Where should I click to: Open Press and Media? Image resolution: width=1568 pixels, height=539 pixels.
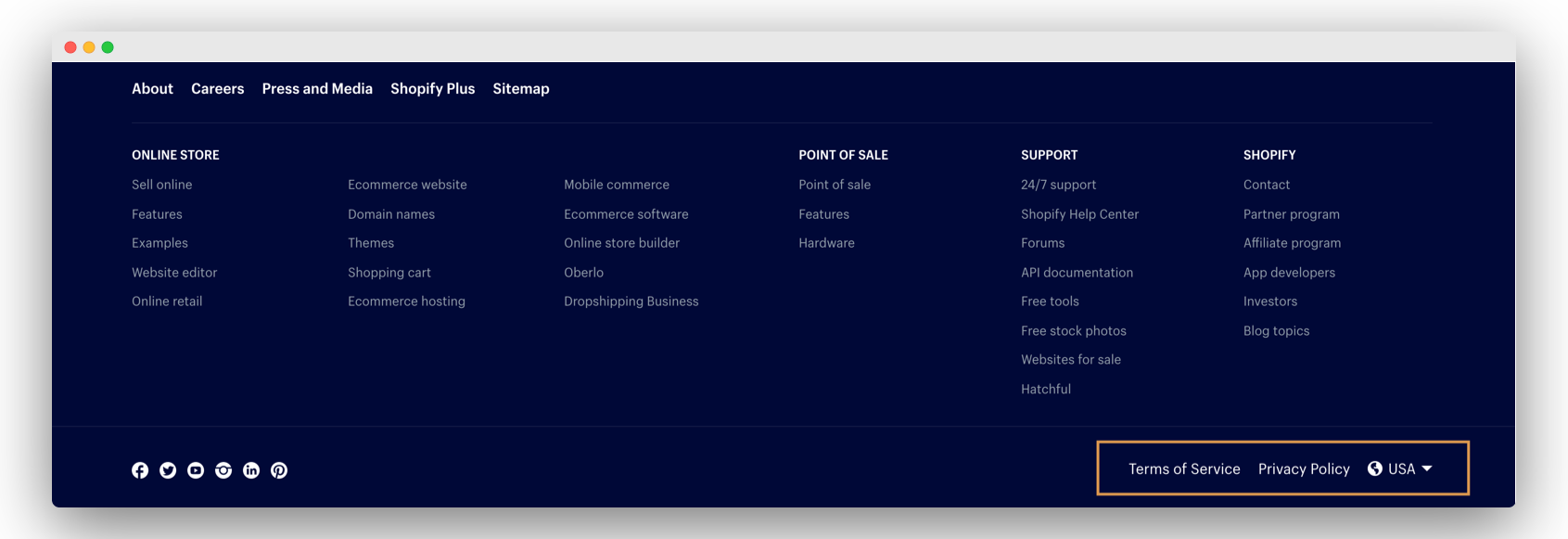click(317, 89)
